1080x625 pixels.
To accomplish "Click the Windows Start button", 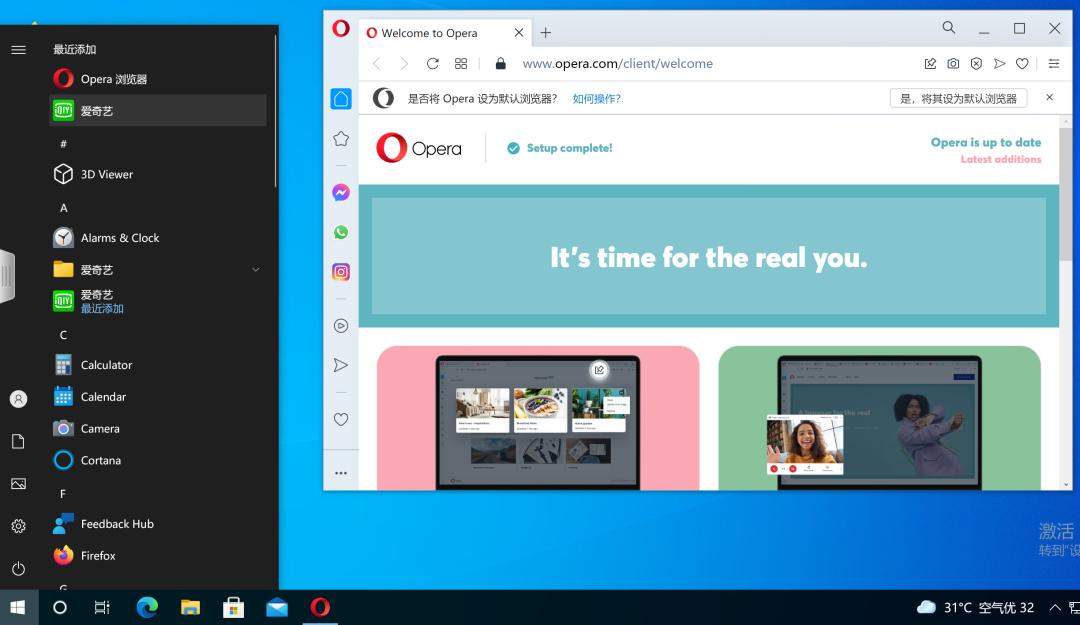I will pos(19,607).
